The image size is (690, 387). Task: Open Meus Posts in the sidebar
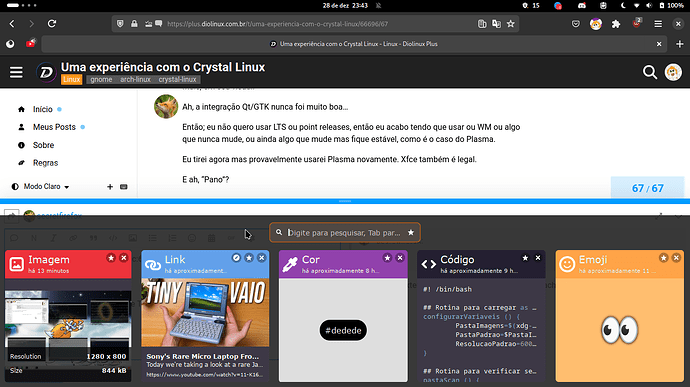pyautogui.click(x=54, y=127)
